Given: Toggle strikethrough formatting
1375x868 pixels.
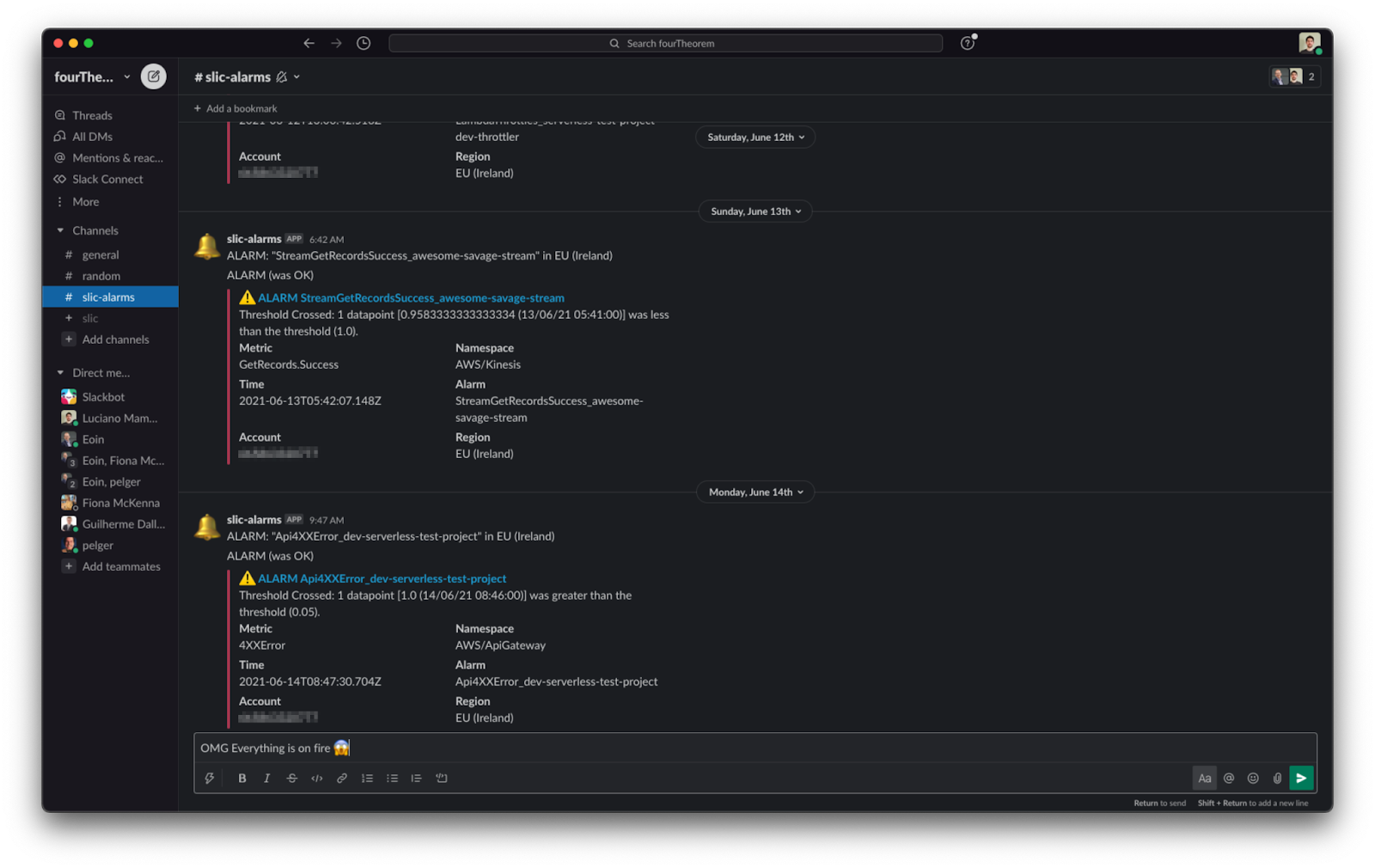Looking at the screenshot, I should 292,779.
